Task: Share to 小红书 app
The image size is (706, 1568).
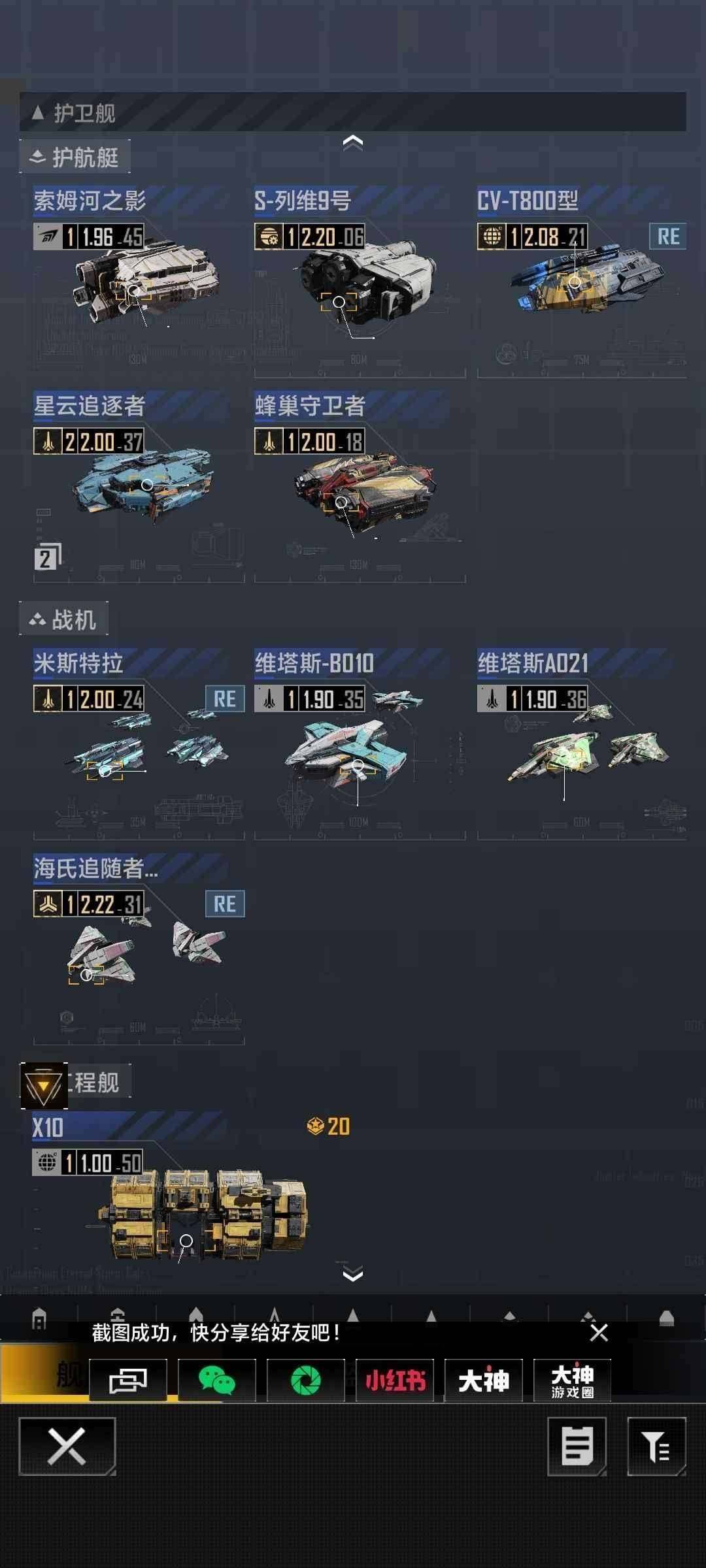Action: tap(395, 1380)
